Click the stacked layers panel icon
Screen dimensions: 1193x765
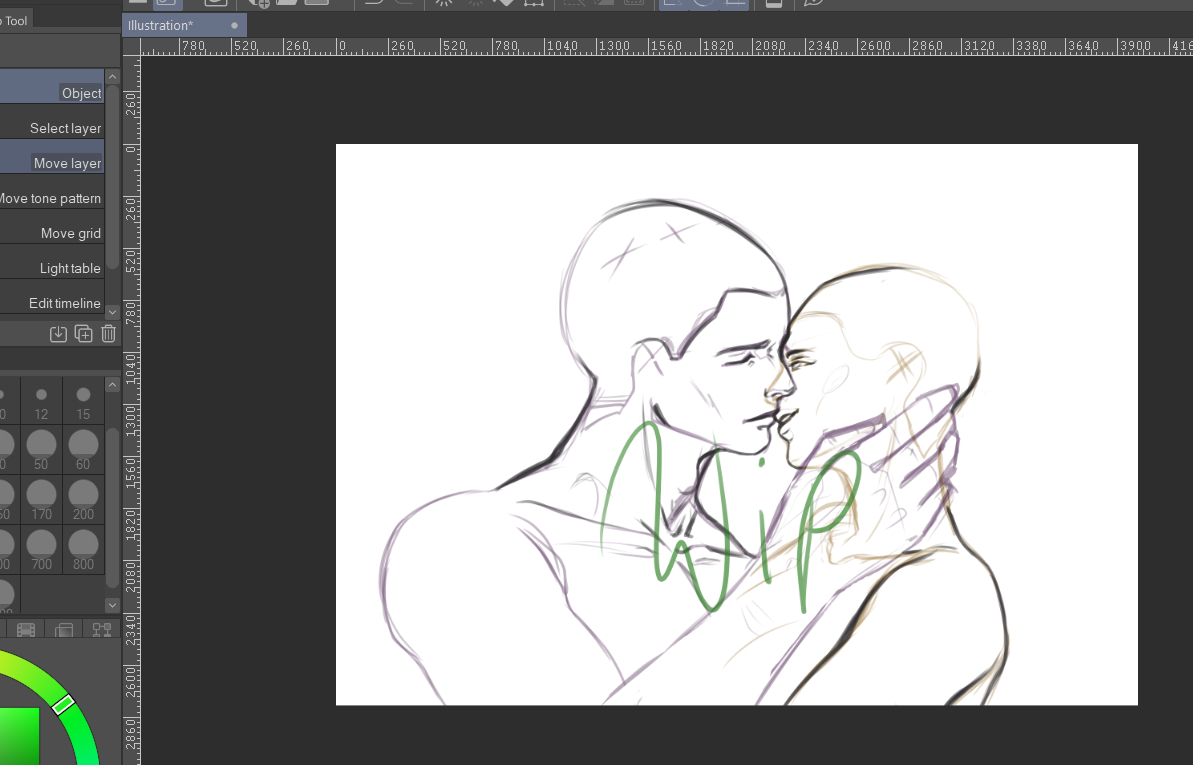pyautogui.click(x=64, y=630)
